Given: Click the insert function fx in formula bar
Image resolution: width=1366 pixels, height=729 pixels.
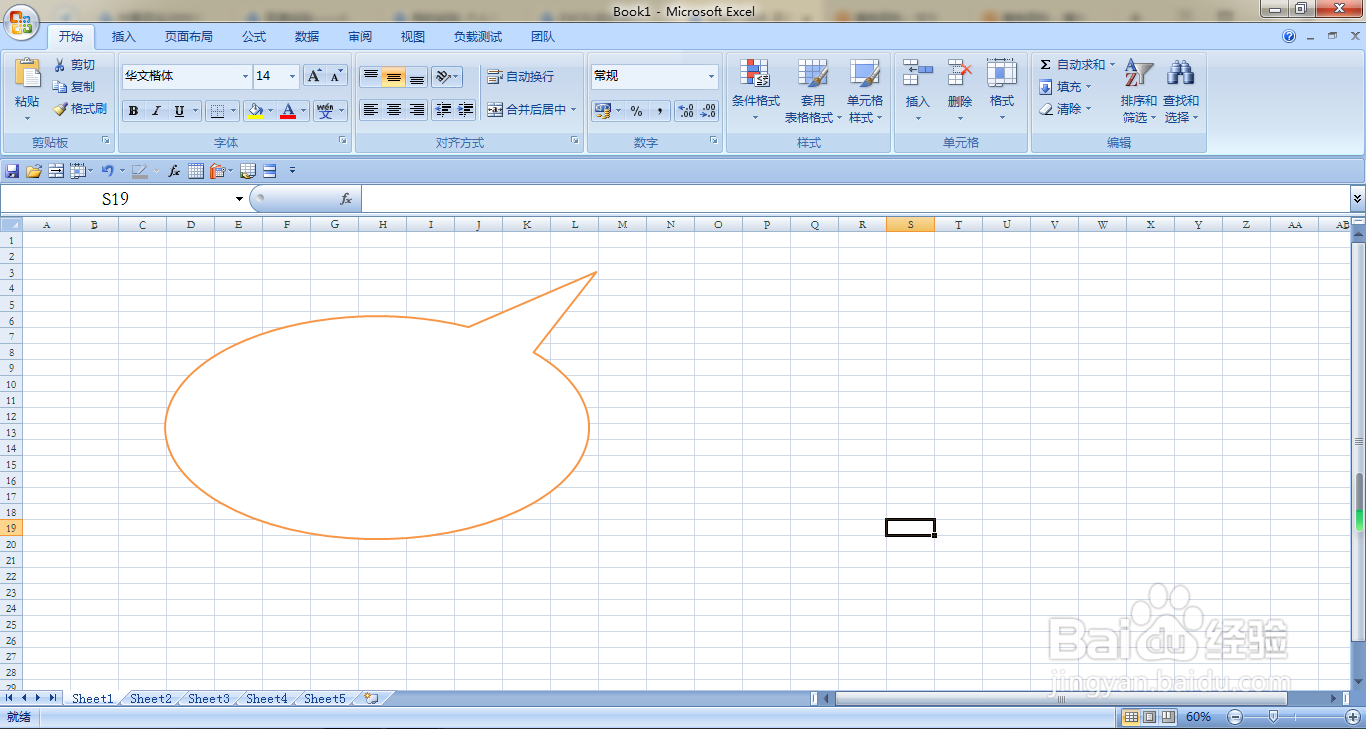Looking at the screenshot, I should [x=346, y=199].
